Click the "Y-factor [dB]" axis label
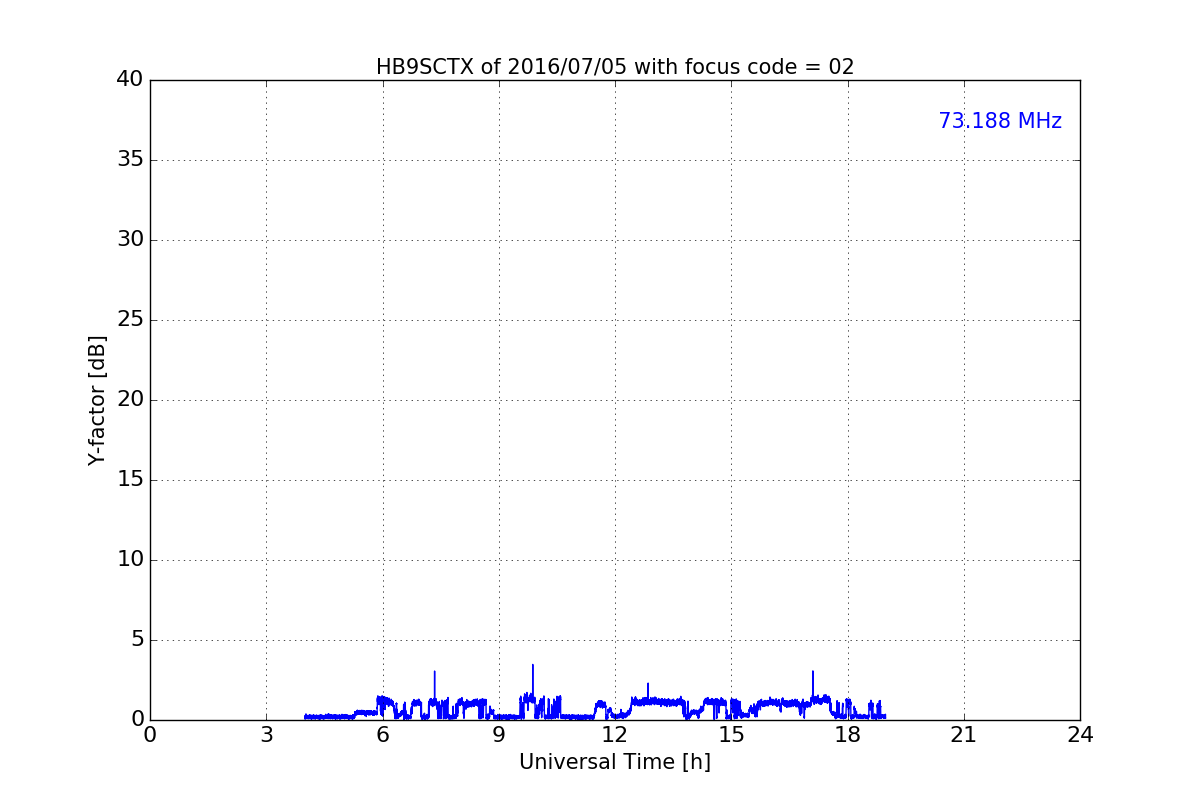The height and width of the screenshot is (800, 1200). coord(97,400)
